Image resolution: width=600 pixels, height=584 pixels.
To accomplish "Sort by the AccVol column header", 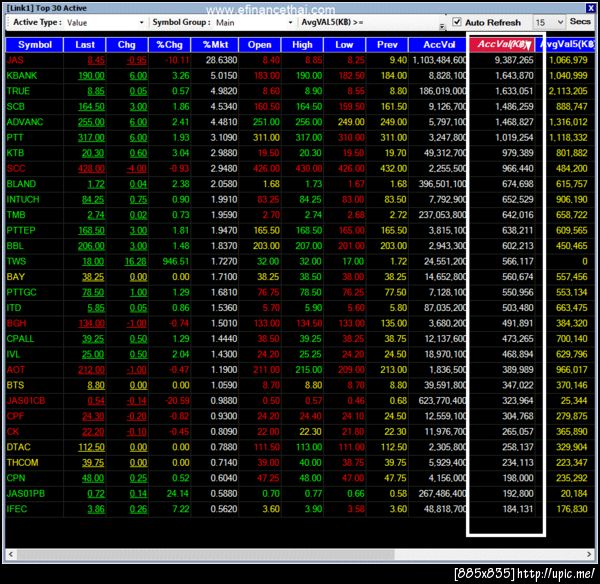I will [x=439, y=45].
